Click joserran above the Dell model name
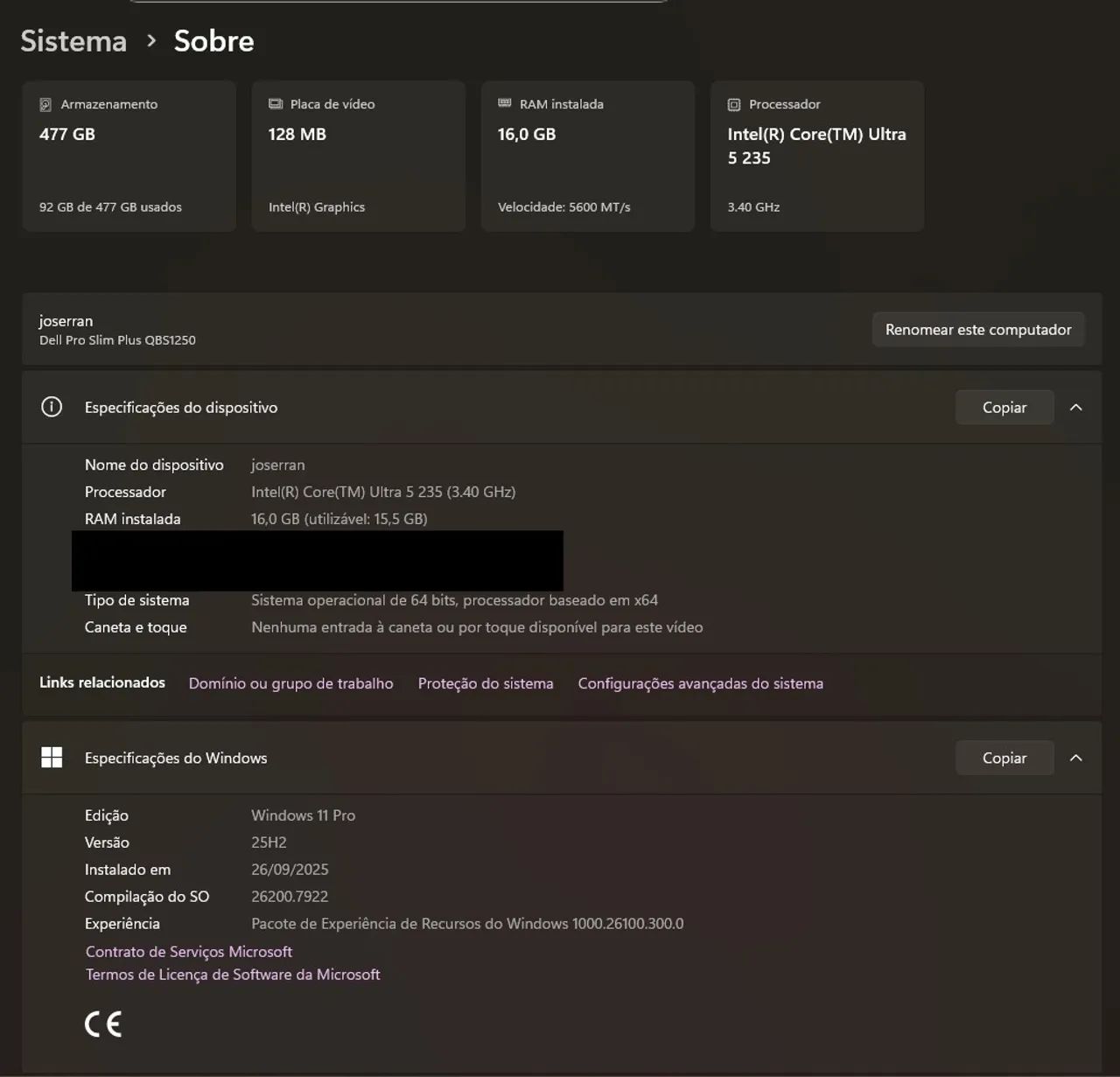 point(66,321)
